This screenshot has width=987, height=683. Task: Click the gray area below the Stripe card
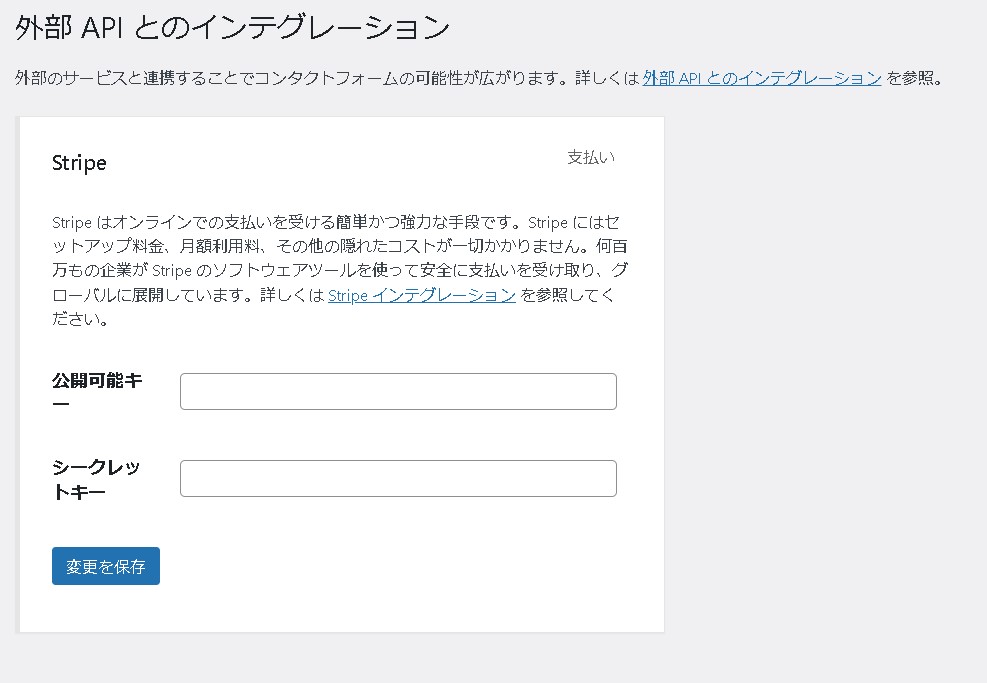click(340, 658)
